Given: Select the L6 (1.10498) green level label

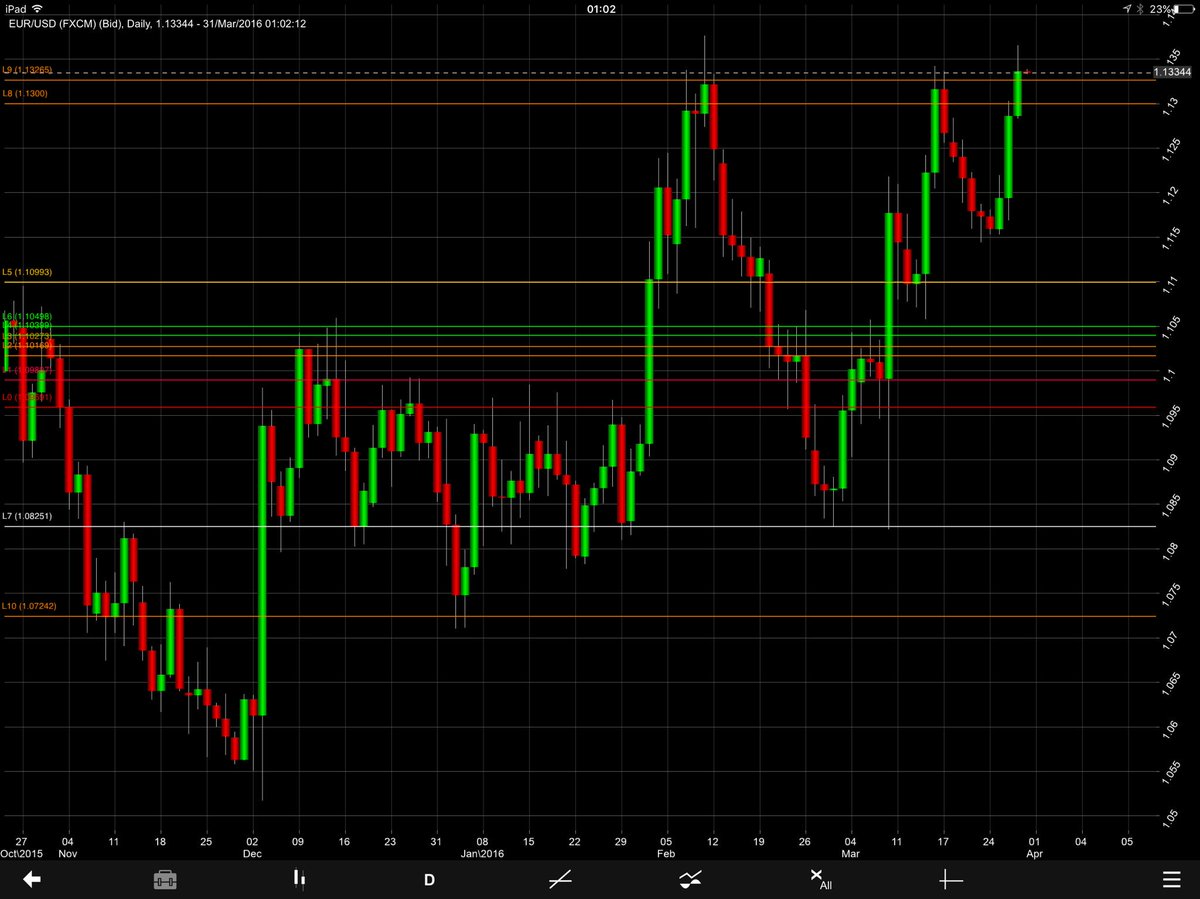Looking at the screenshot, I should pyautogui.click(x=27, y=316).
